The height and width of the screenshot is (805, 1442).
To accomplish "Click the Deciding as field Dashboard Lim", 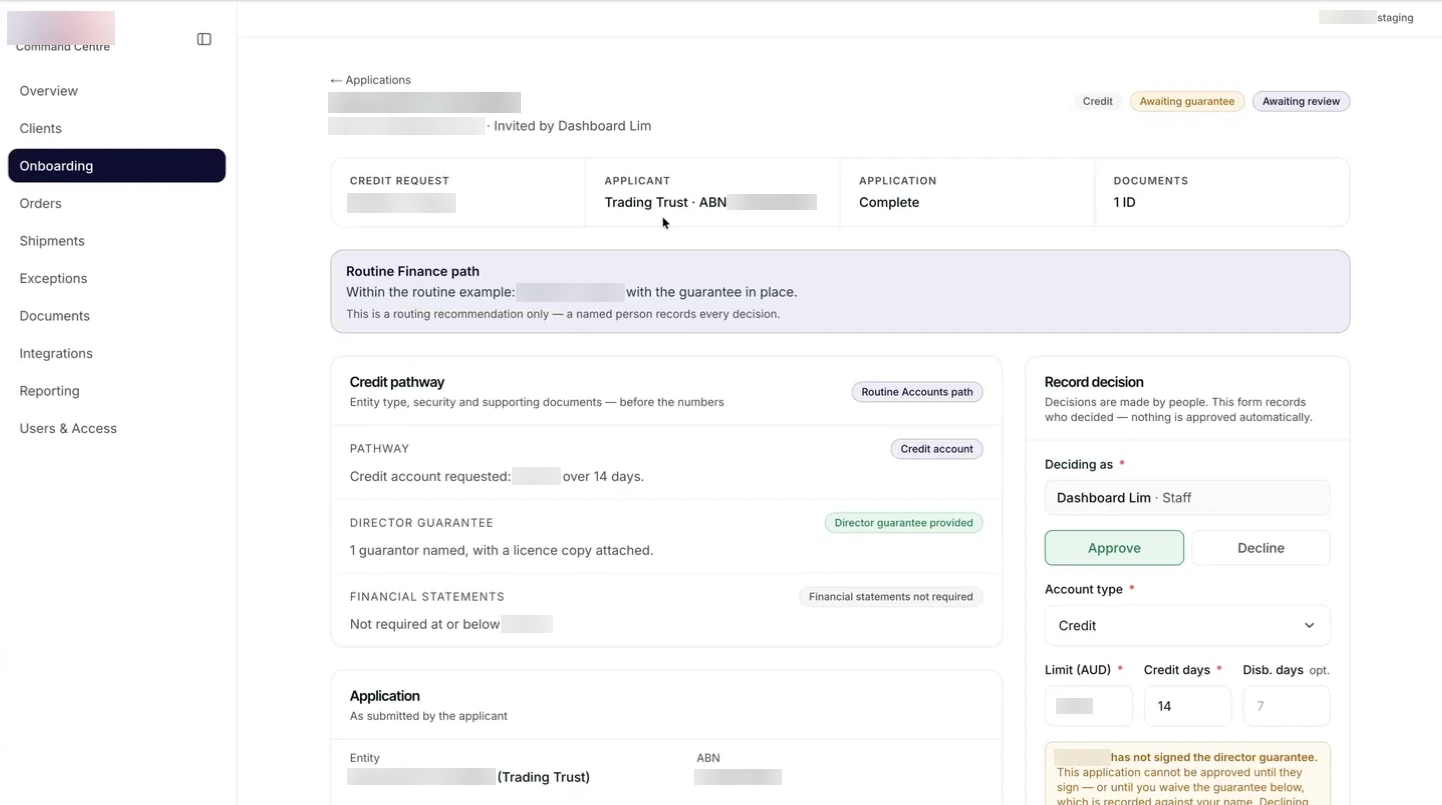I will [x=1187, y=498].
